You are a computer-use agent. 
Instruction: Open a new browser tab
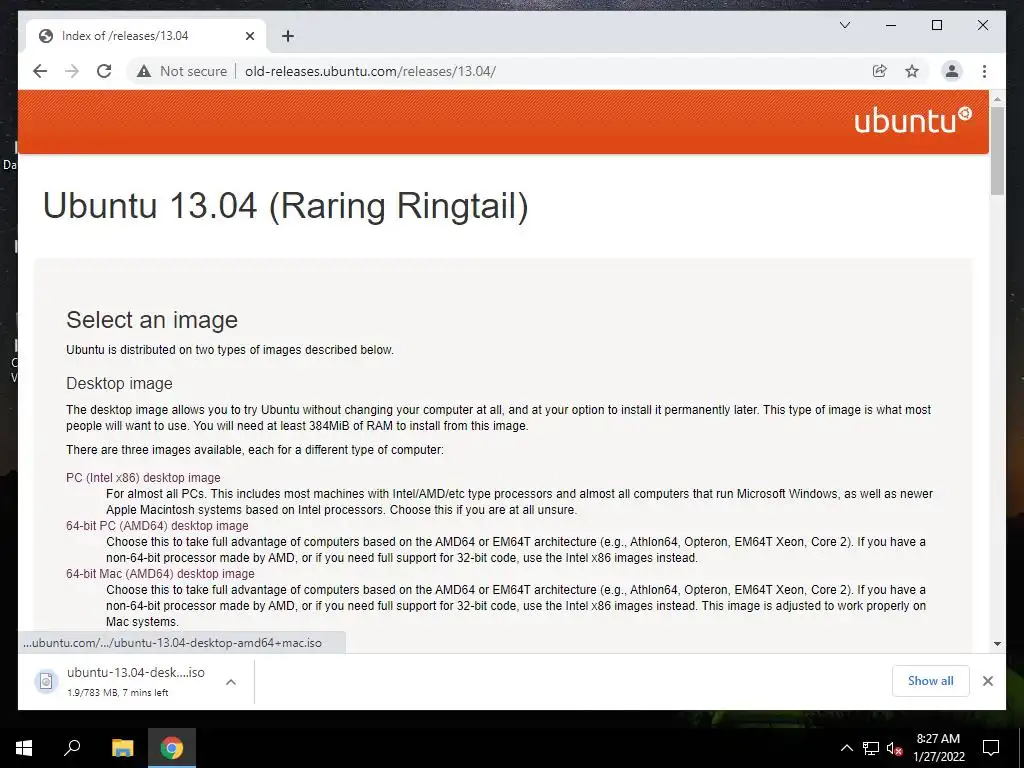click(x=287, y=36)
